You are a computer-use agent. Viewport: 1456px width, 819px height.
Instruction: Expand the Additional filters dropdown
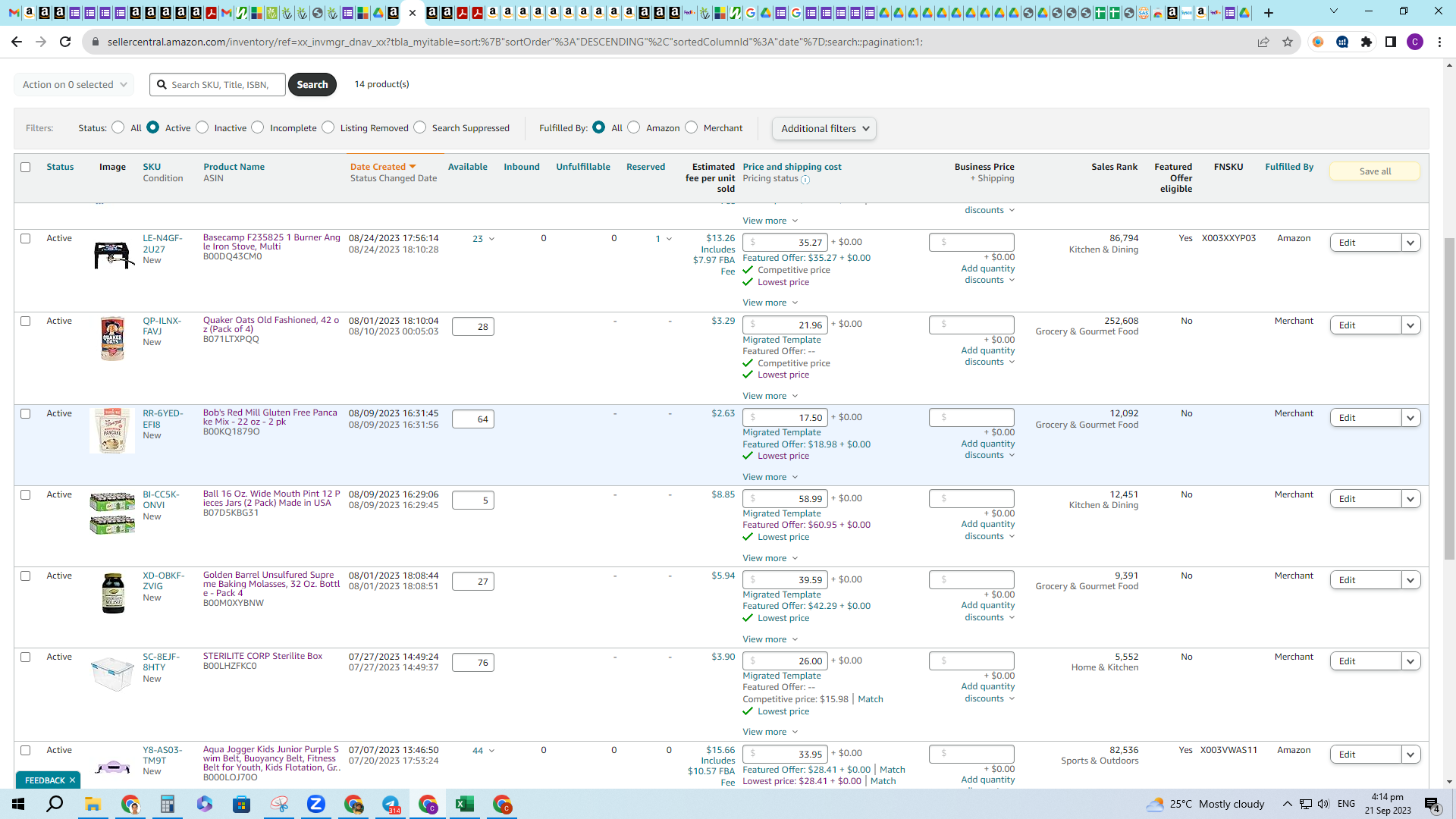pyautogui.click(x=824, y=129)
